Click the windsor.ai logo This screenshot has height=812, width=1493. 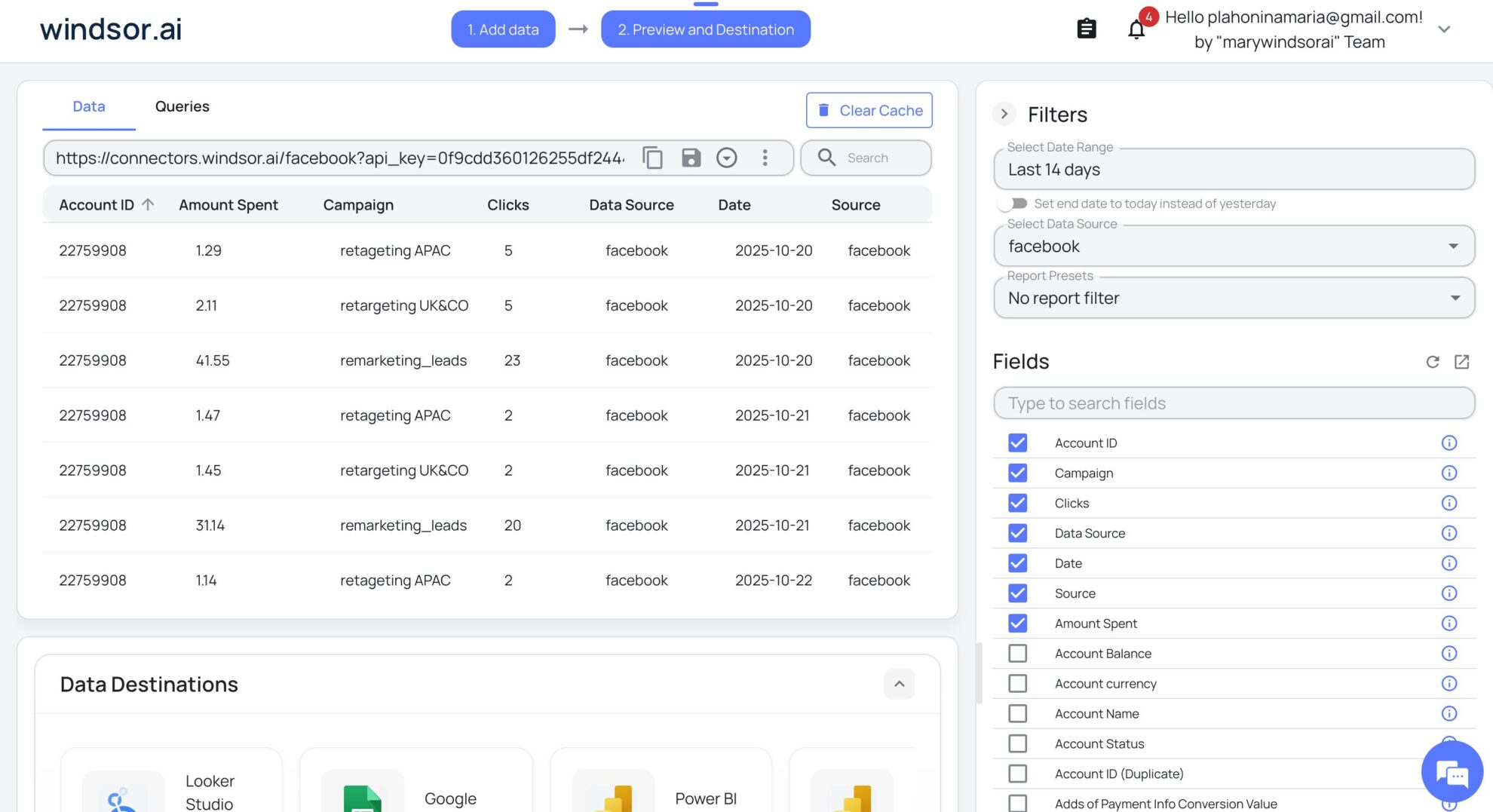(111, 29)
